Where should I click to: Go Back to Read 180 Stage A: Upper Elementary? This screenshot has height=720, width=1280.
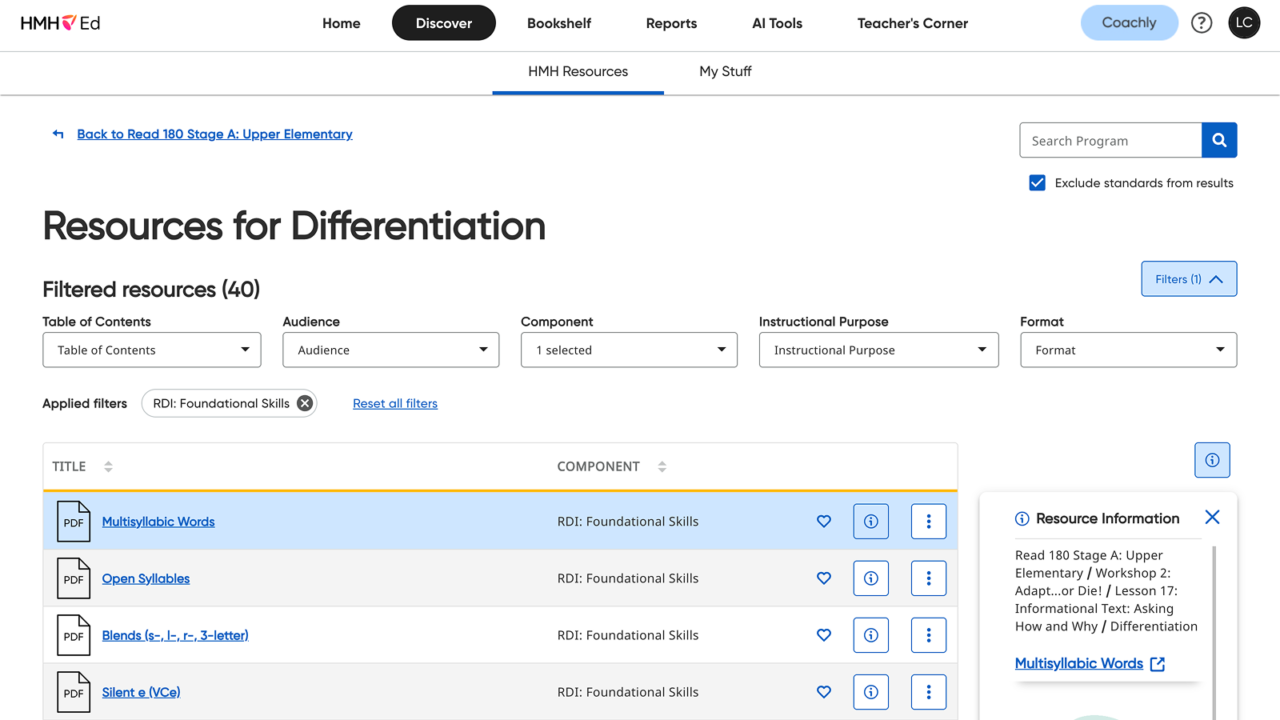click(x=215, y=133)
